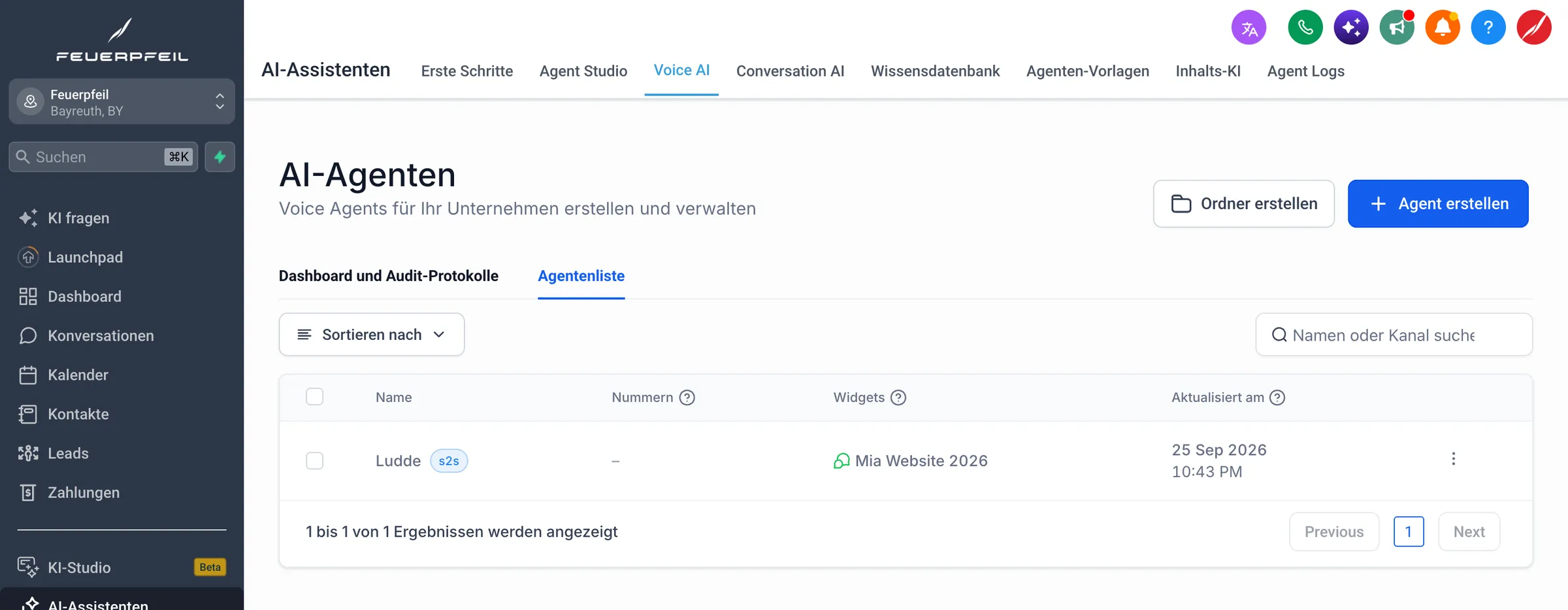The height and width of the screenshot is (610, 1568).
Task: Click the Aktualisiert am help info icon
Action: (x=1277, y=398)
